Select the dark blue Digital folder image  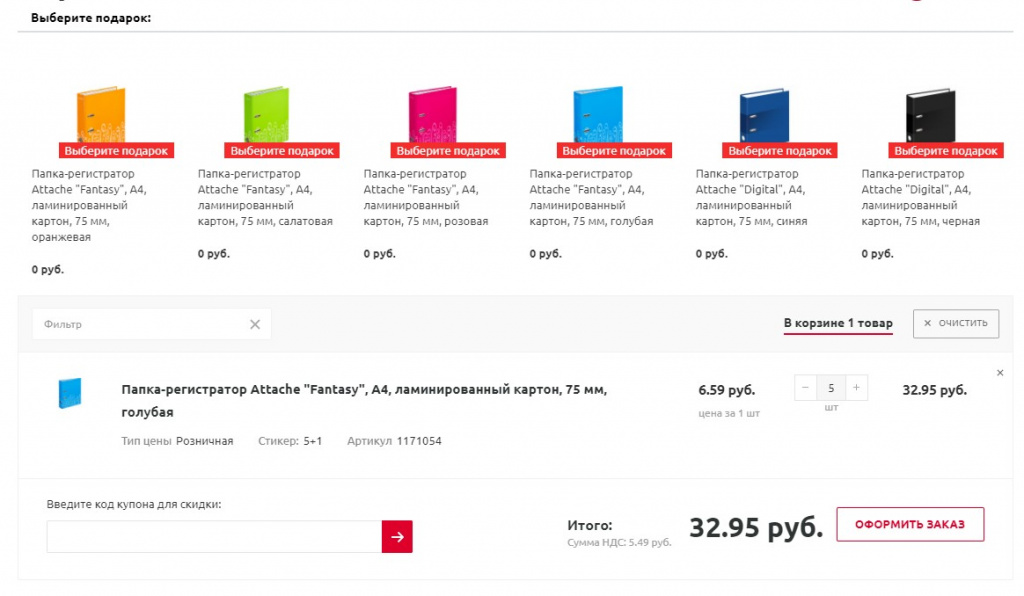pos(764,115)
